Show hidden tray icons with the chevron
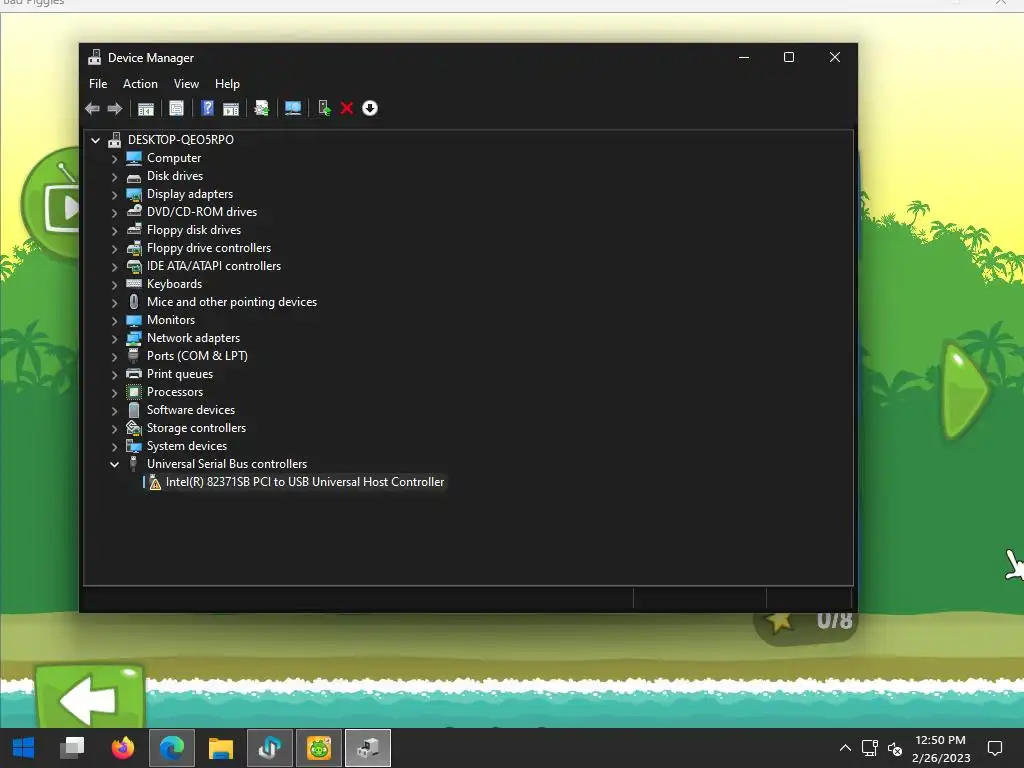Viewport: 1024px width, 768px height. click(845, 748)
